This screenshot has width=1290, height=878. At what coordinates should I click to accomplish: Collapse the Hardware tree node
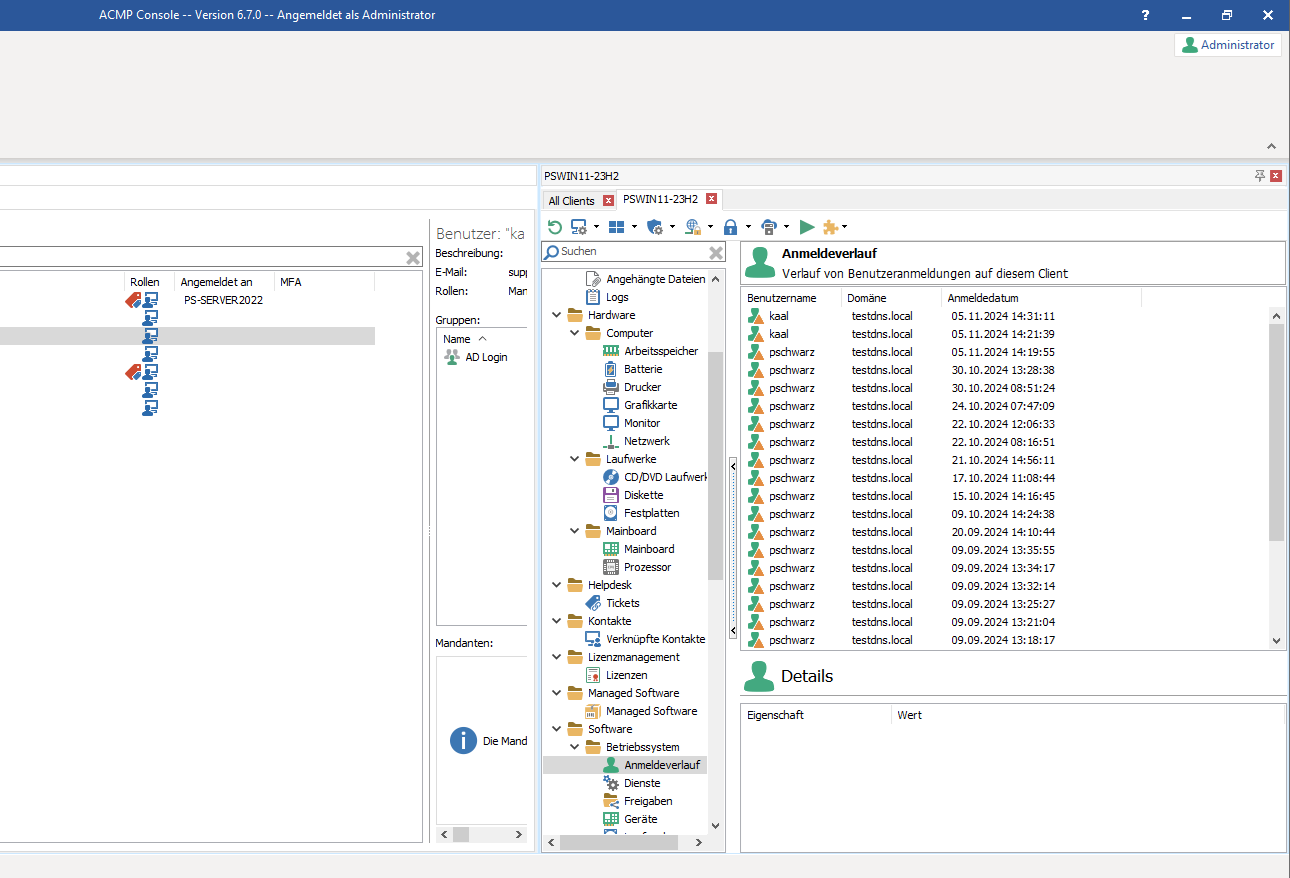(x=557, y=315)
